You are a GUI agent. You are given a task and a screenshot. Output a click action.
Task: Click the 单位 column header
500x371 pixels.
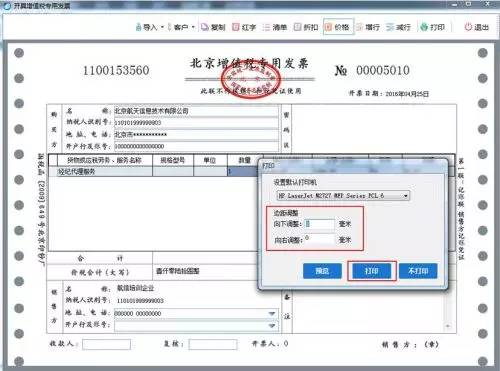pos(210,160)
